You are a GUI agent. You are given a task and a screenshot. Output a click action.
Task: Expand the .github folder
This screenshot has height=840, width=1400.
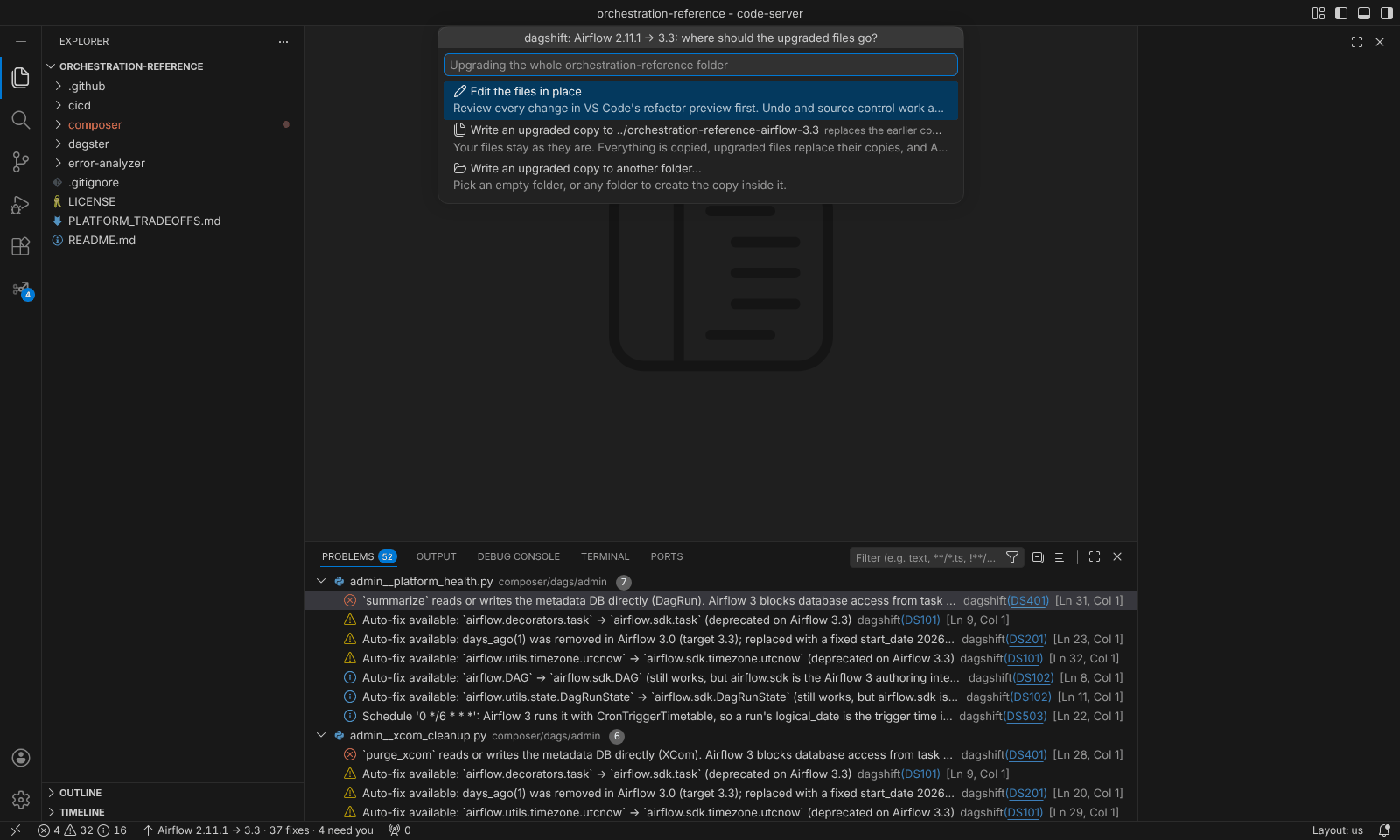coord(173,86)
